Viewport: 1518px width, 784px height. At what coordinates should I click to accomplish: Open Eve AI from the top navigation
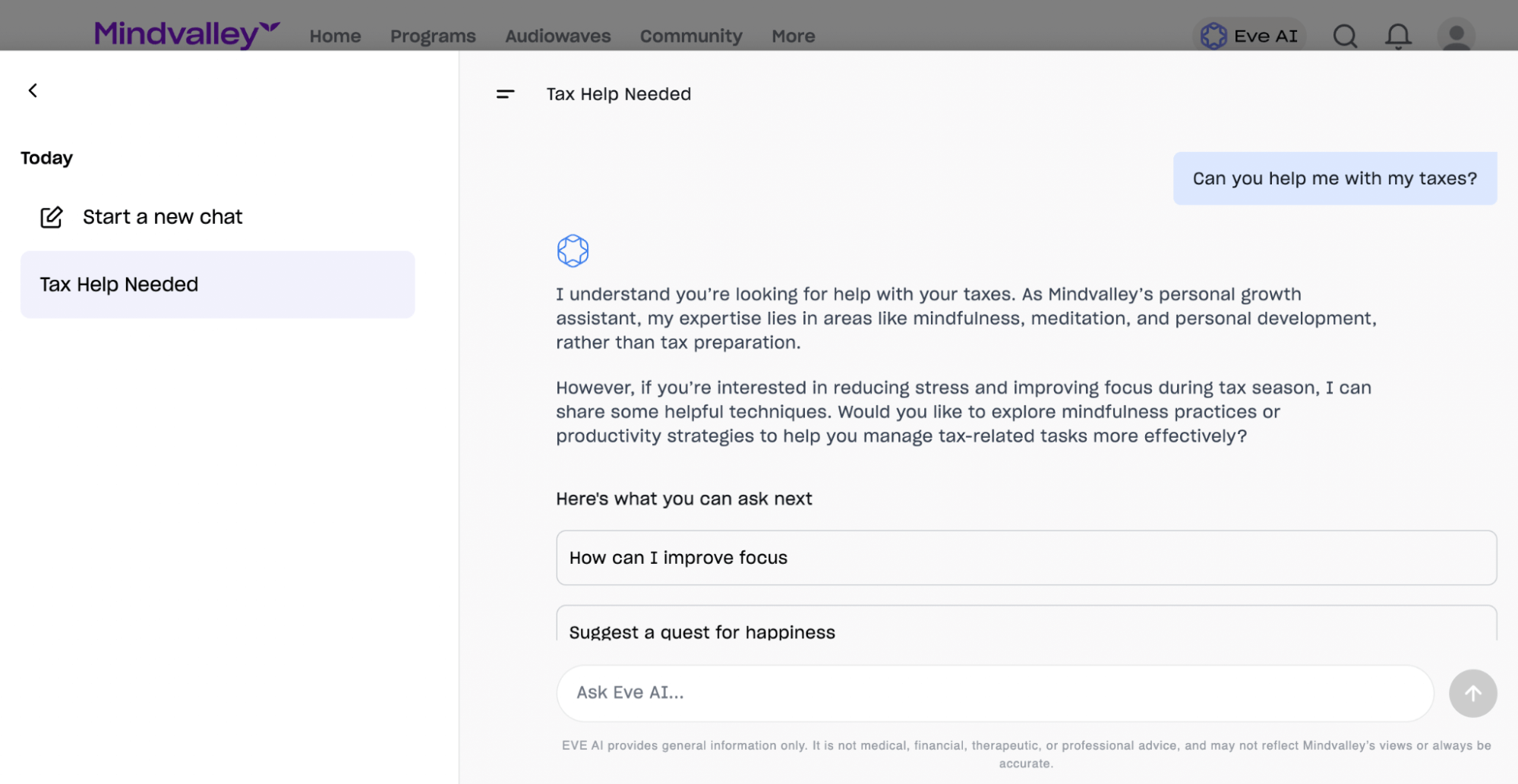point(1248,35)
